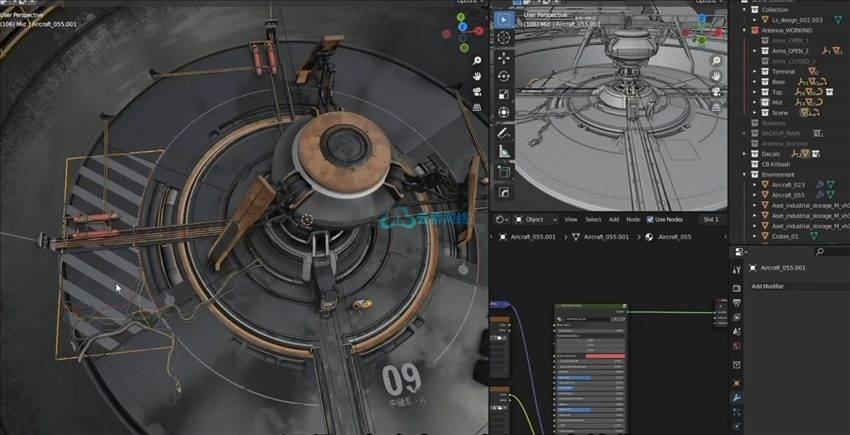
Task: Click zoom magnifier in right wireframe viewport
Action: pos(716,61)
